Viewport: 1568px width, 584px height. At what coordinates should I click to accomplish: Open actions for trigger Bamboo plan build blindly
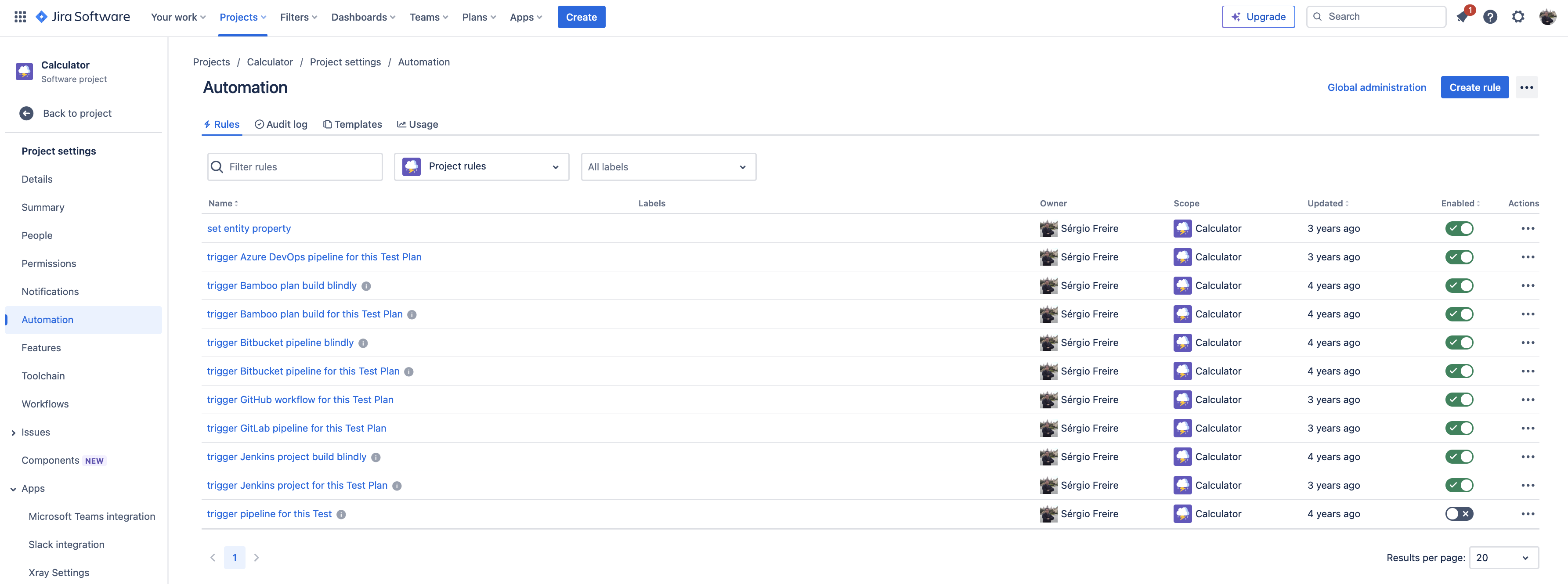1528,286
